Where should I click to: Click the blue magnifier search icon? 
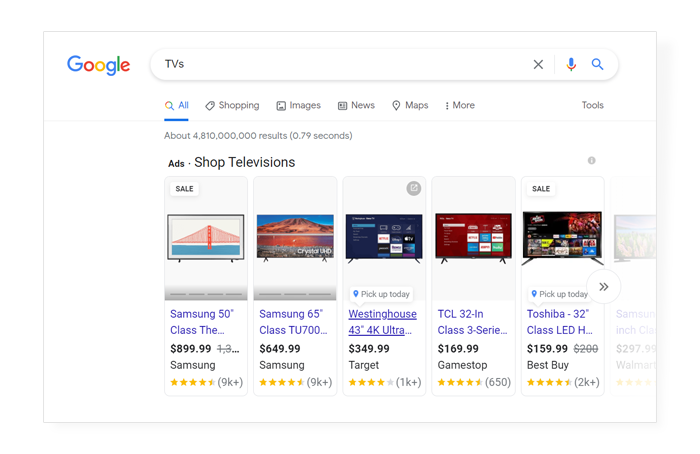597,64
